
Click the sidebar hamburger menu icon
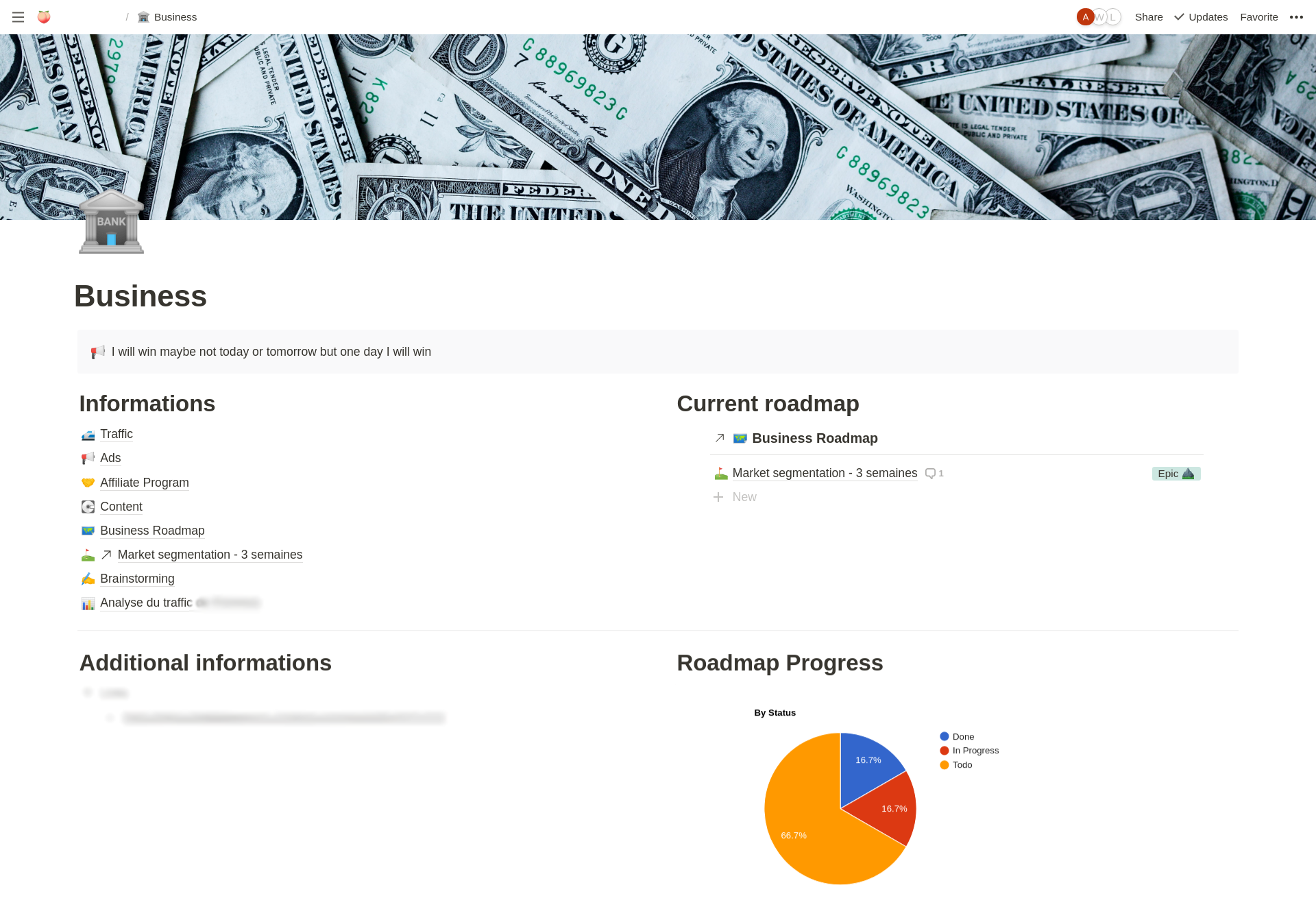click(x=18, y=17)
